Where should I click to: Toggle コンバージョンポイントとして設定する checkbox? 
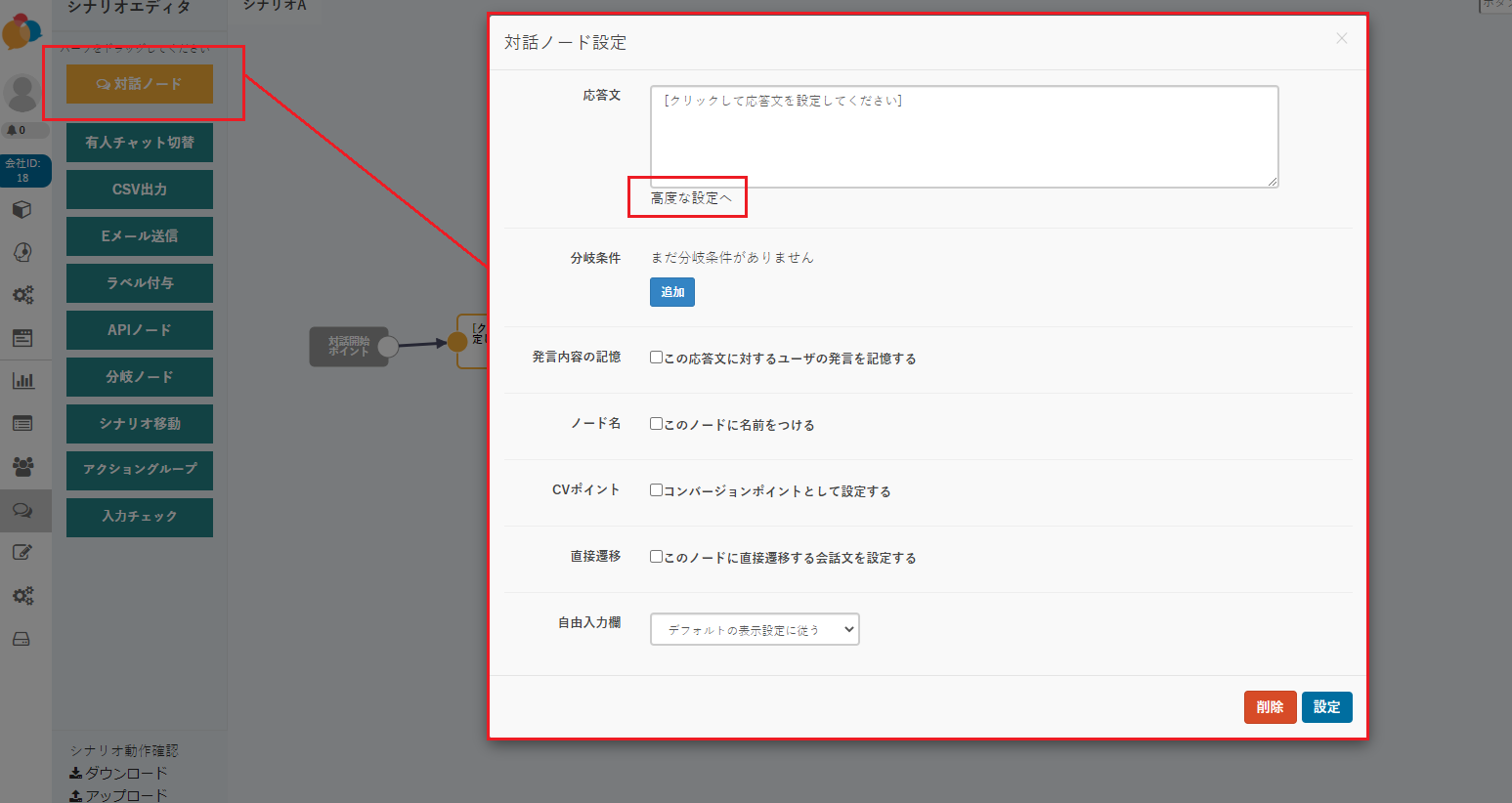(657, 490)
